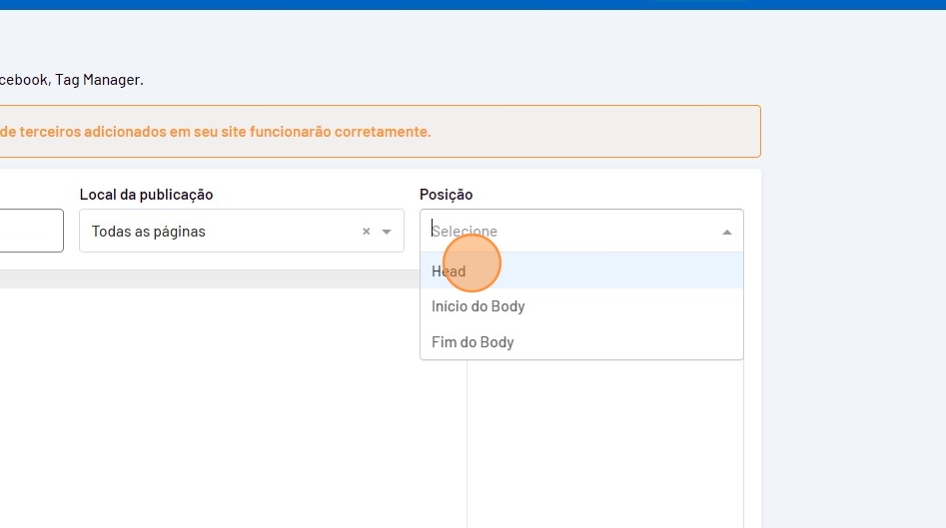Viewport: 946px width, 528px height.
Task: Click the Local da publicação label
Action: click(x=146, y=194)
